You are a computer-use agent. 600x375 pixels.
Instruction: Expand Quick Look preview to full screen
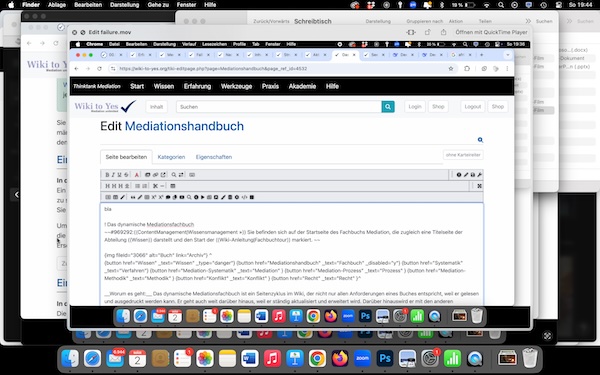coord(82,33)
